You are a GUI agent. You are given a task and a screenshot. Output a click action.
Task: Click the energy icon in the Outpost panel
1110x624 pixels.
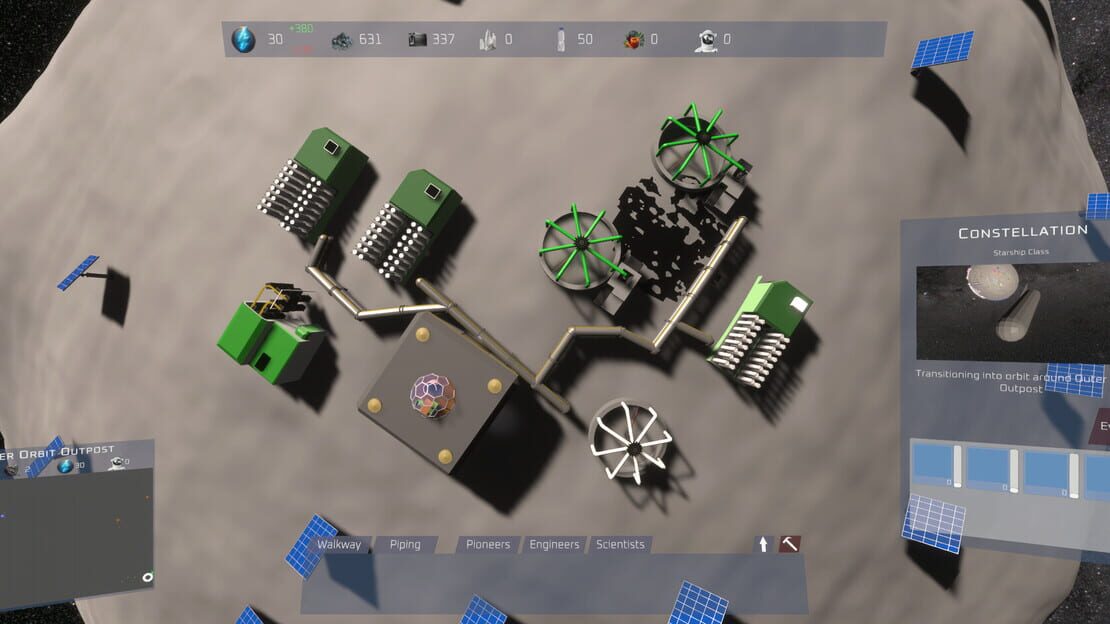tap(65, 466)
